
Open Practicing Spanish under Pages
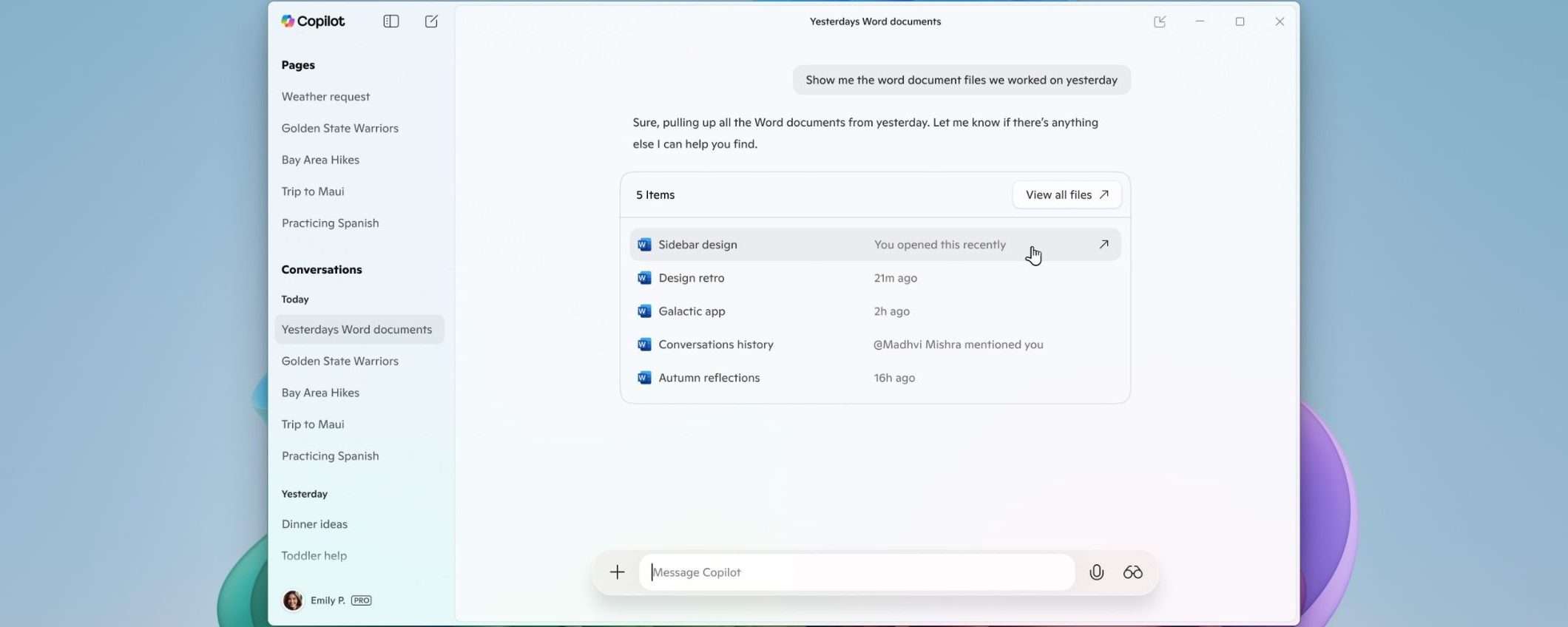pos(330,223)
